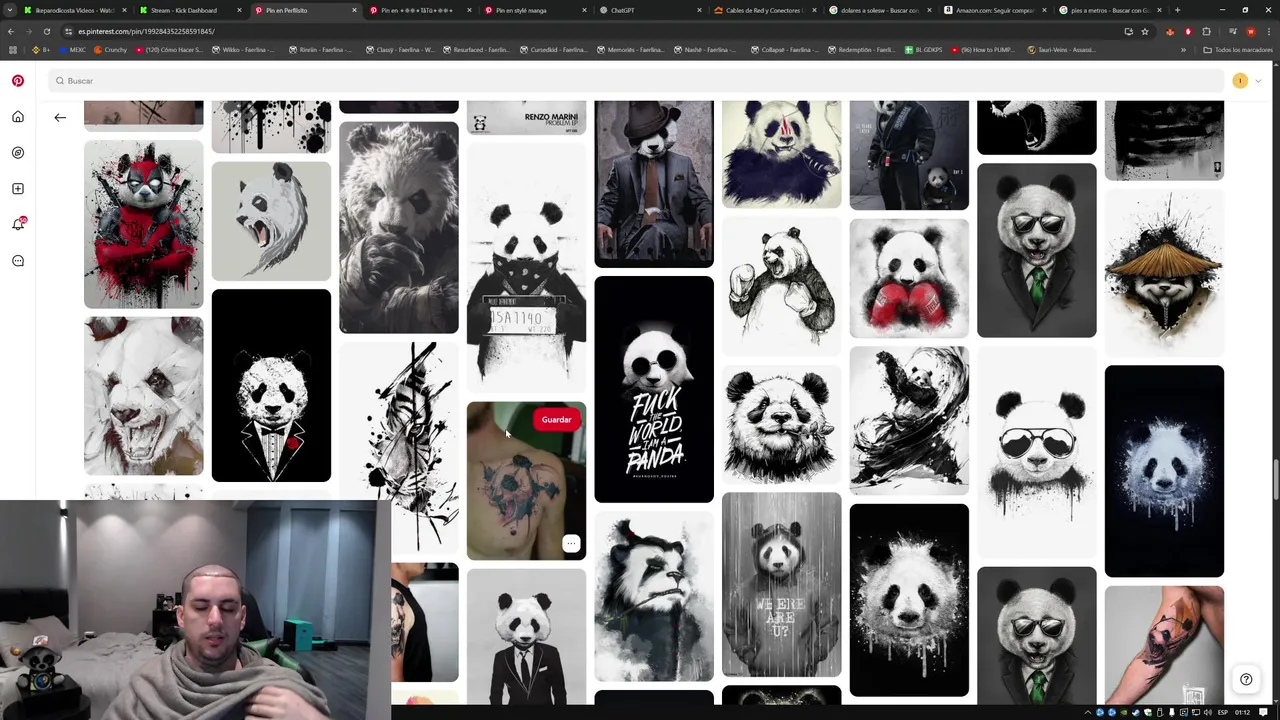The width and height of the screenshot is (1280, 720).
Task: Open the Deadpool panda pin
Action: [143, 224]
